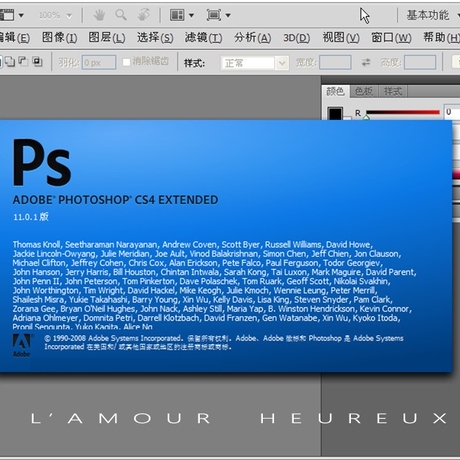Click the View Extras icon

(x=7, y=15)
